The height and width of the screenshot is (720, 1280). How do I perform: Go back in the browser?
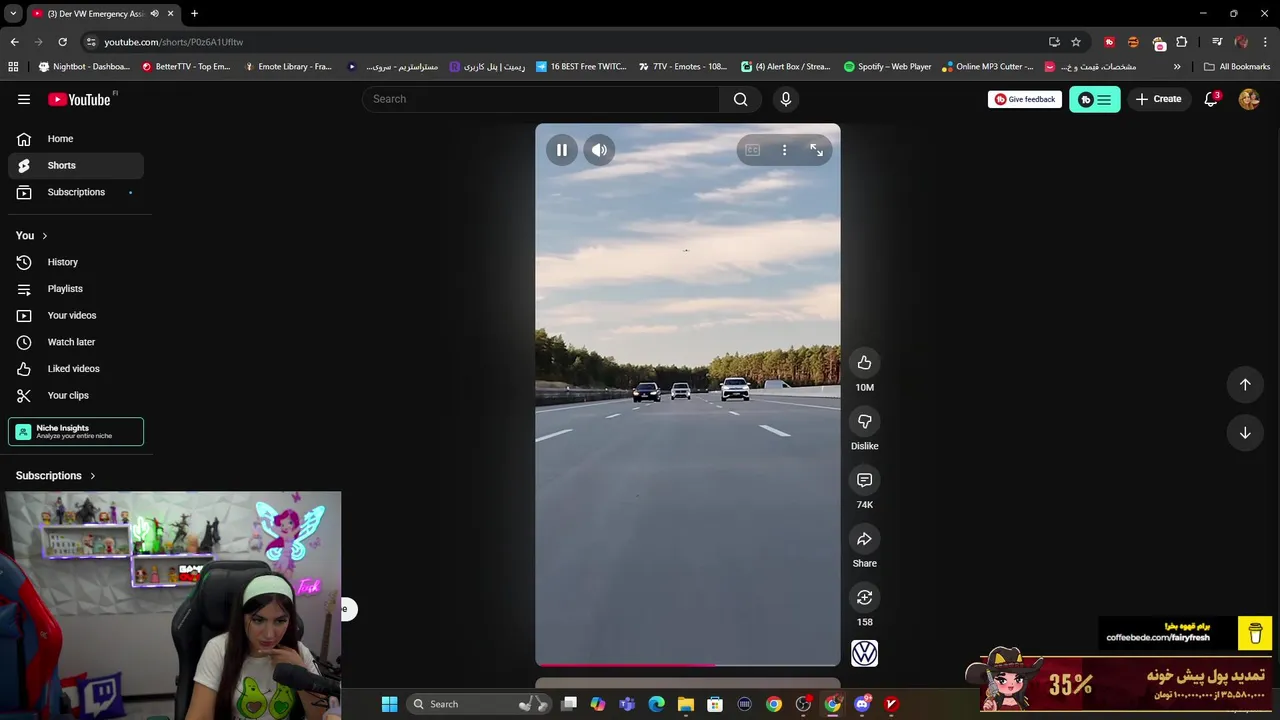14,42
